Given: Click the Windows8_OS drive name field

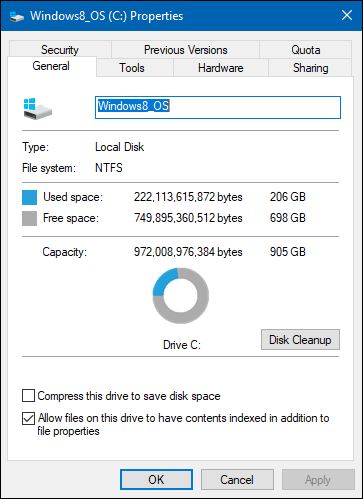Looking at the screenshot, I should [218, 107].
